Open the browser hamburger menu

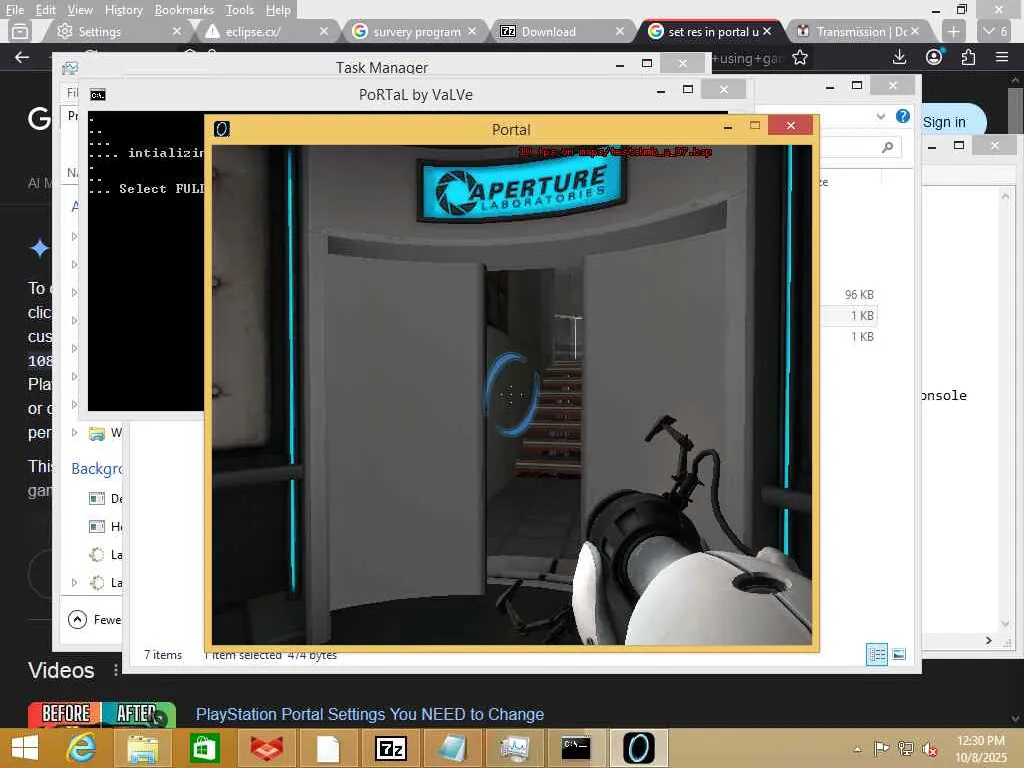pyautogui.click(x=1002, y=57)
